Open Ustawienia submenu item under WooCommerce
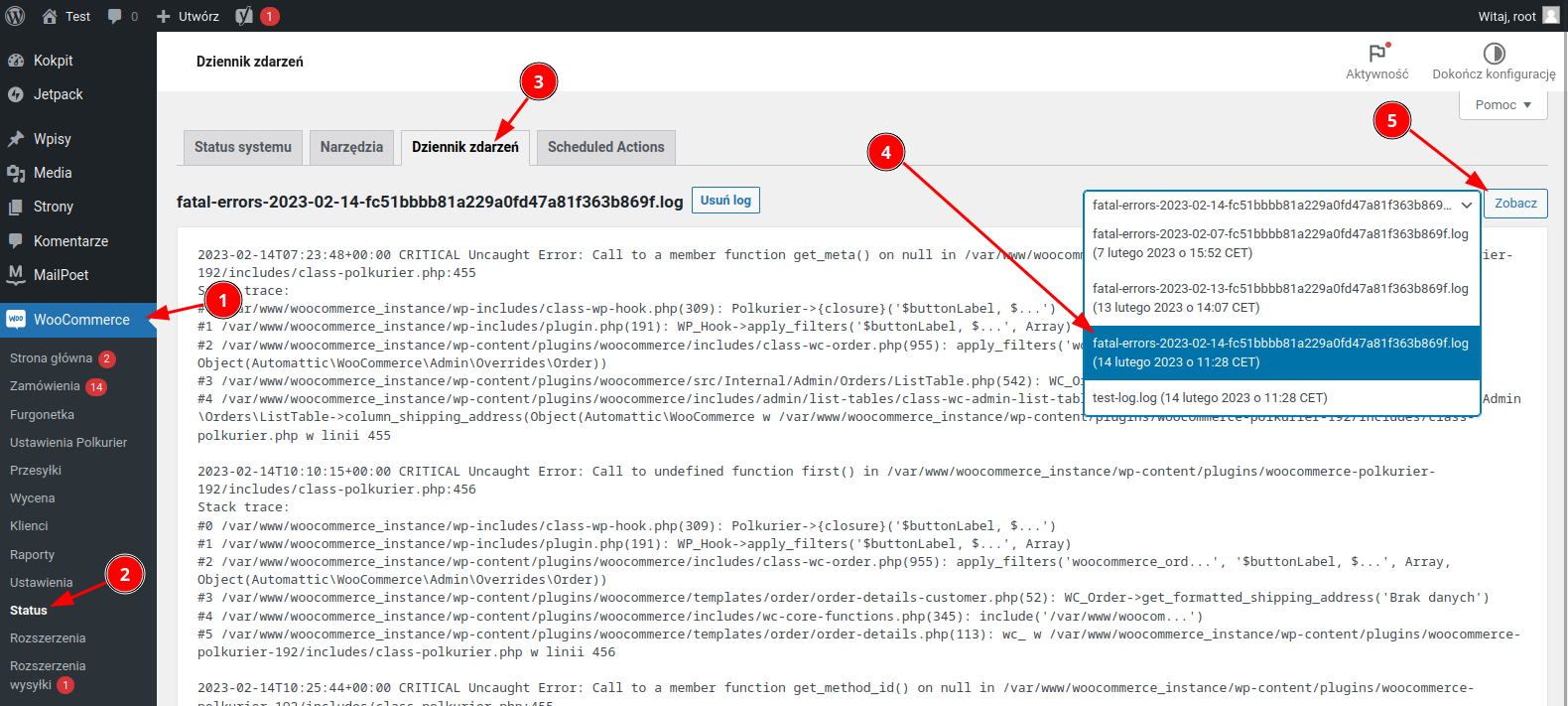1568x706 pixels. pos(42,583)
